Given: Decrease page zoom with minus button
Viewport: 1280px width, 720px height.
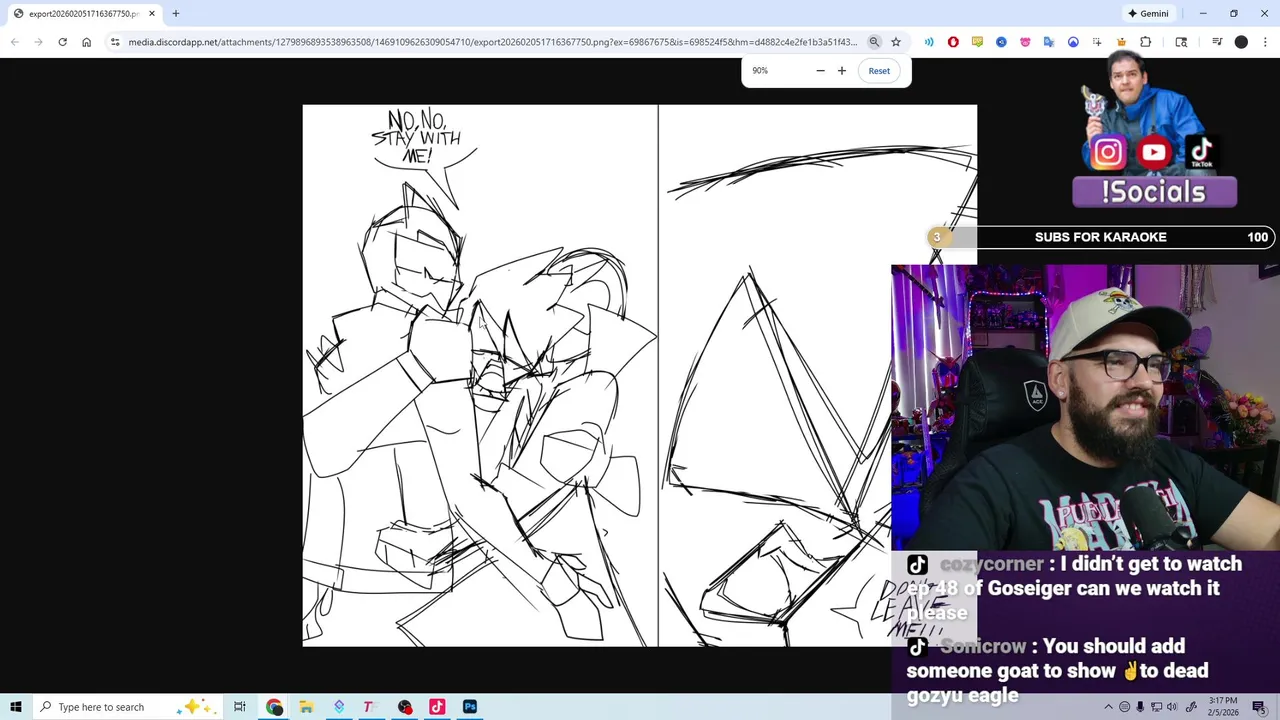Looking at the screenshot, I should tap(820, 70).
